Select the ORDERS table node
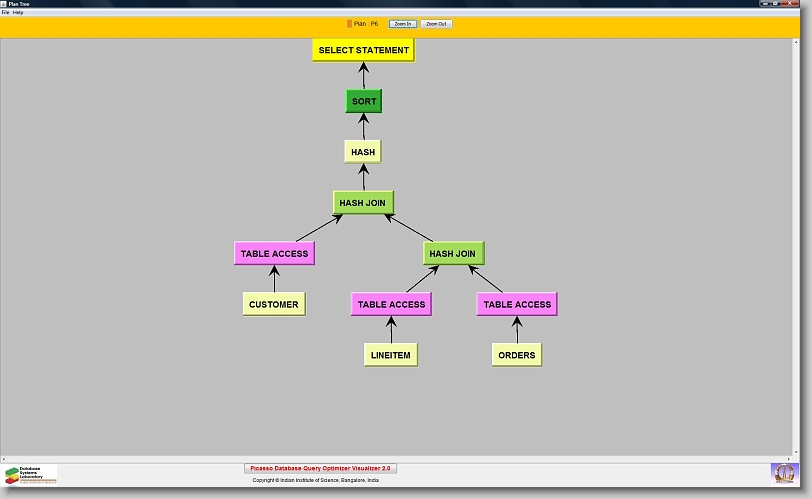The width and height of the screenshot is (812, 499). (x=516, y=355)
